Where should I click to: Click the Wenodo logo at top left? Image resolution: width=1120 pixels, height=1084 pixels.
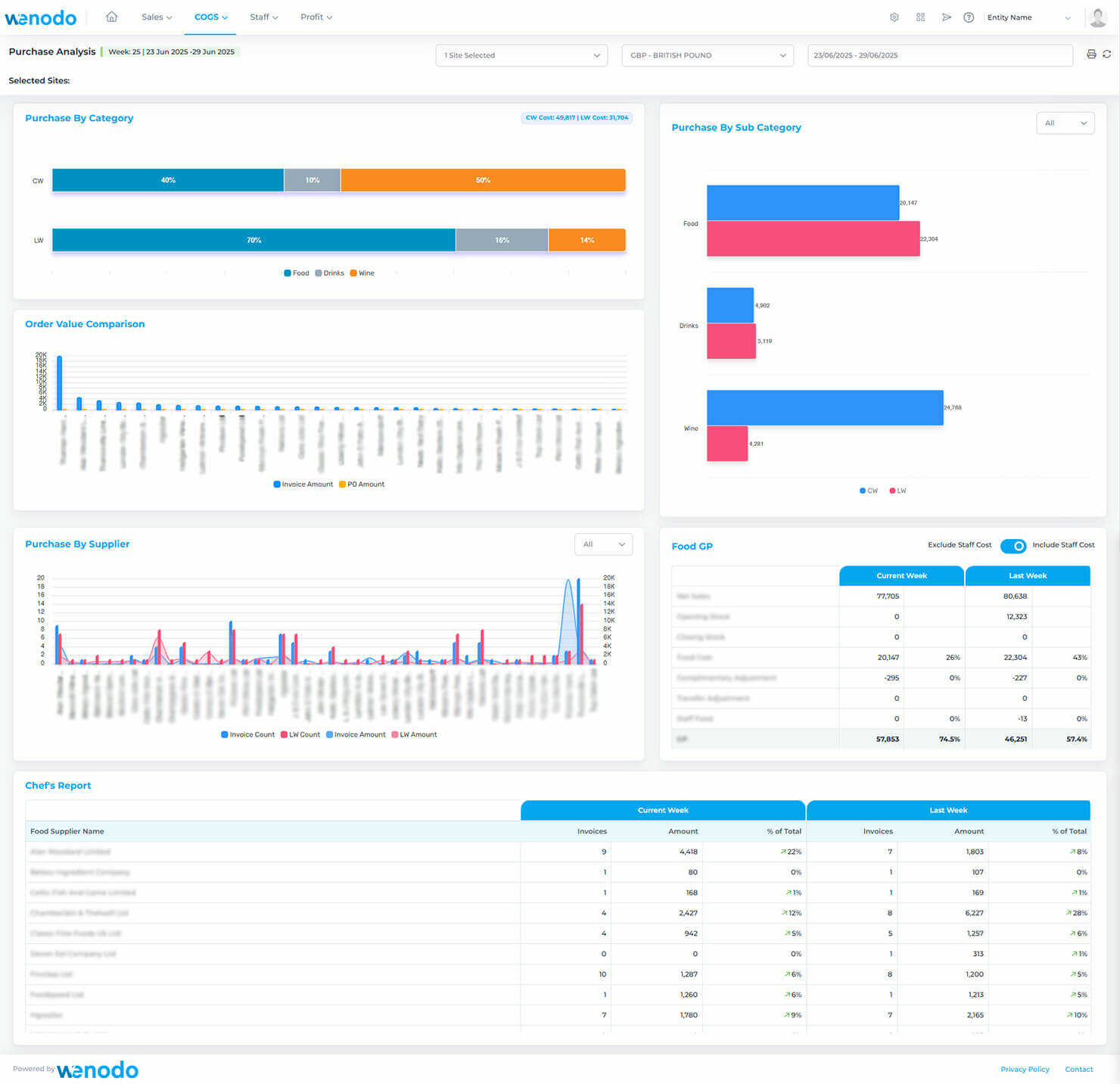pyautogui.click(x=41, y=17)
